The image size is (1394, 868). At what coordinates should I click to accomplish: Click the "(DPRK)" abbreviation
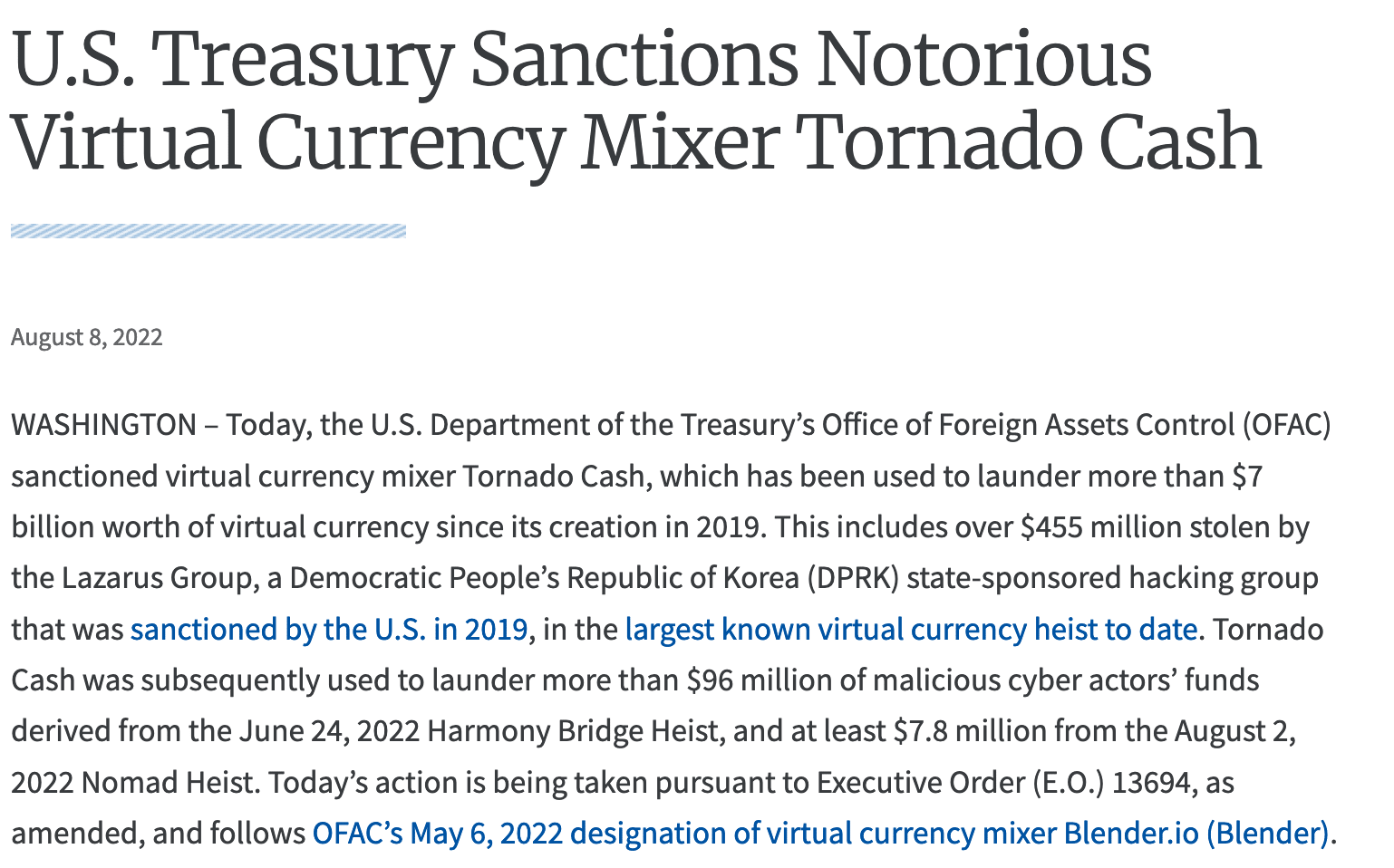853,578
